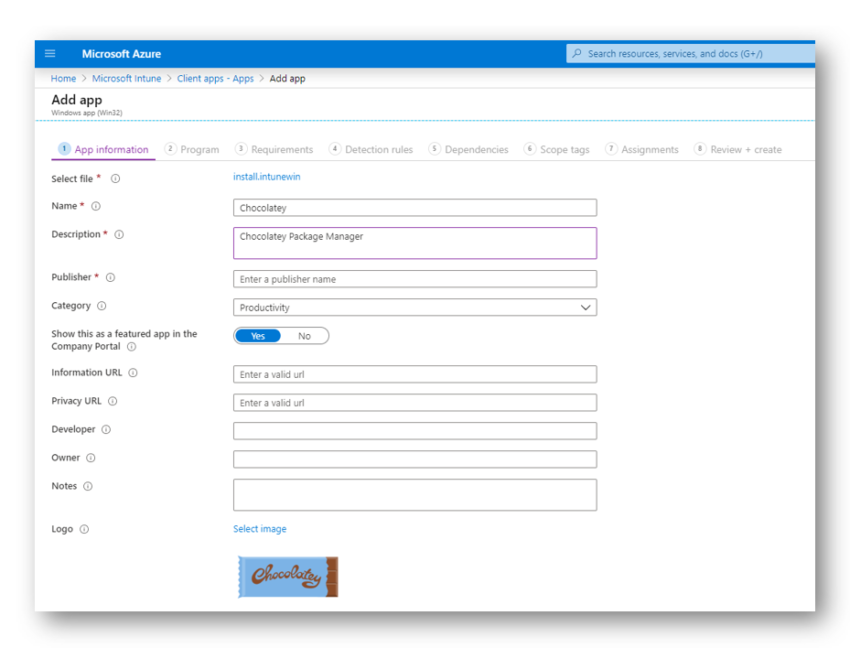Image resolution: width=850 pixels, height=648 pixels.
Task: Open the Review + create tab
Action: click(x=738, y=149)
